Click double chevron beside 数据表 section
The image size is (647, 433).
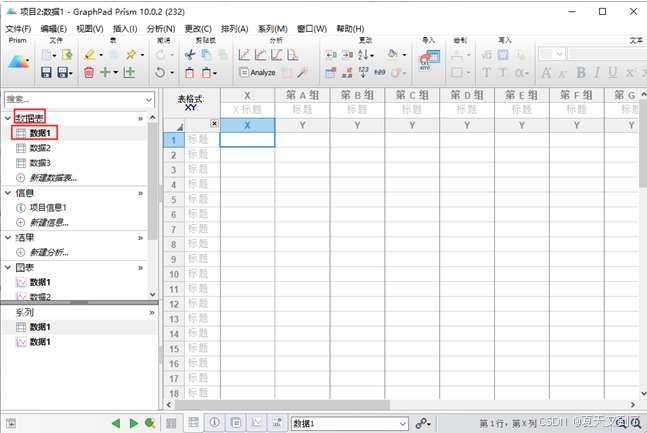(140, 118)
